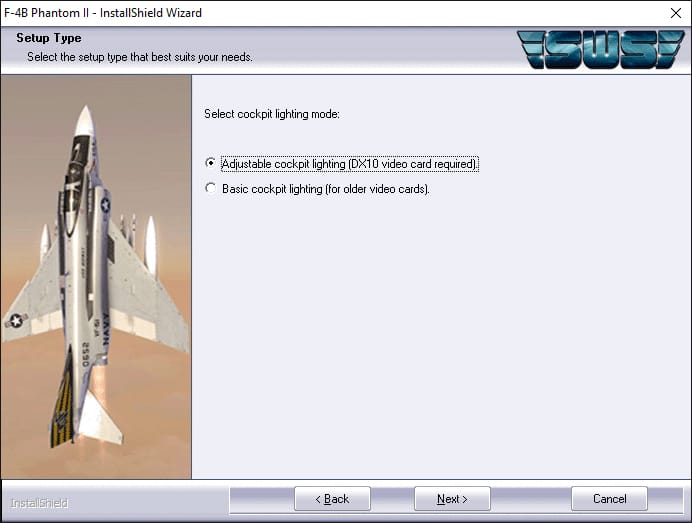The height and width of the screenshot is (523, 692).
Task: Click 'Select cockpit lighting mode:' label
Action: [271, 114]
